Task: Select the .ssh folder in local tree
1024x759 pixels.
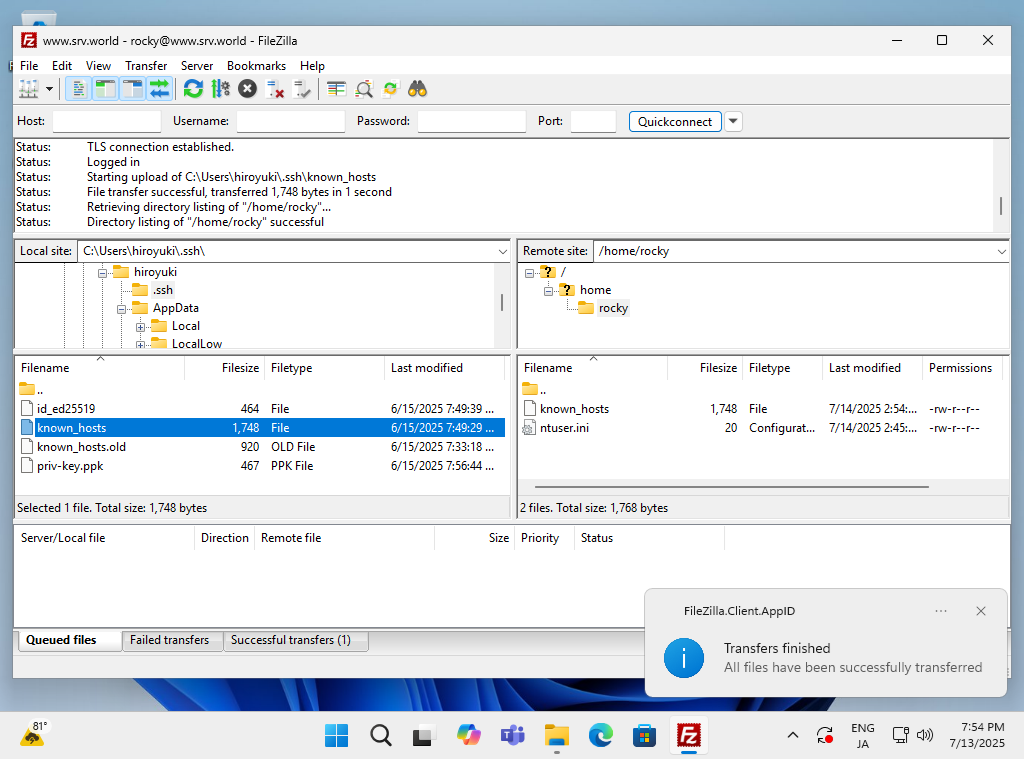Action: 163,290
